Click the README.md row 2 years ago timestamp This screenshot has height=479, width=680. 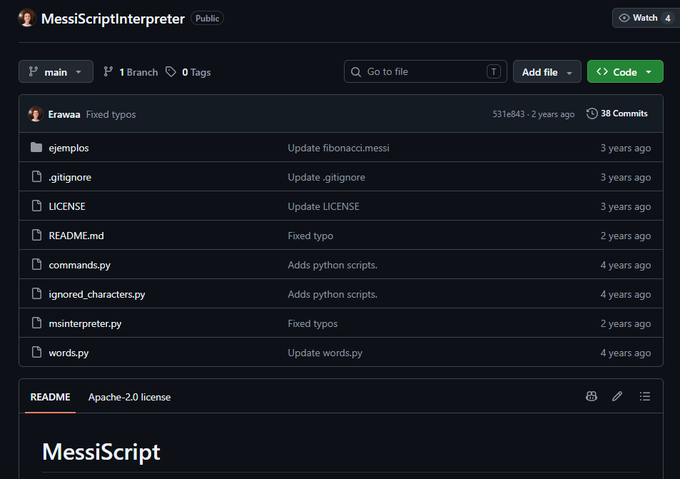tap(625, 236)
